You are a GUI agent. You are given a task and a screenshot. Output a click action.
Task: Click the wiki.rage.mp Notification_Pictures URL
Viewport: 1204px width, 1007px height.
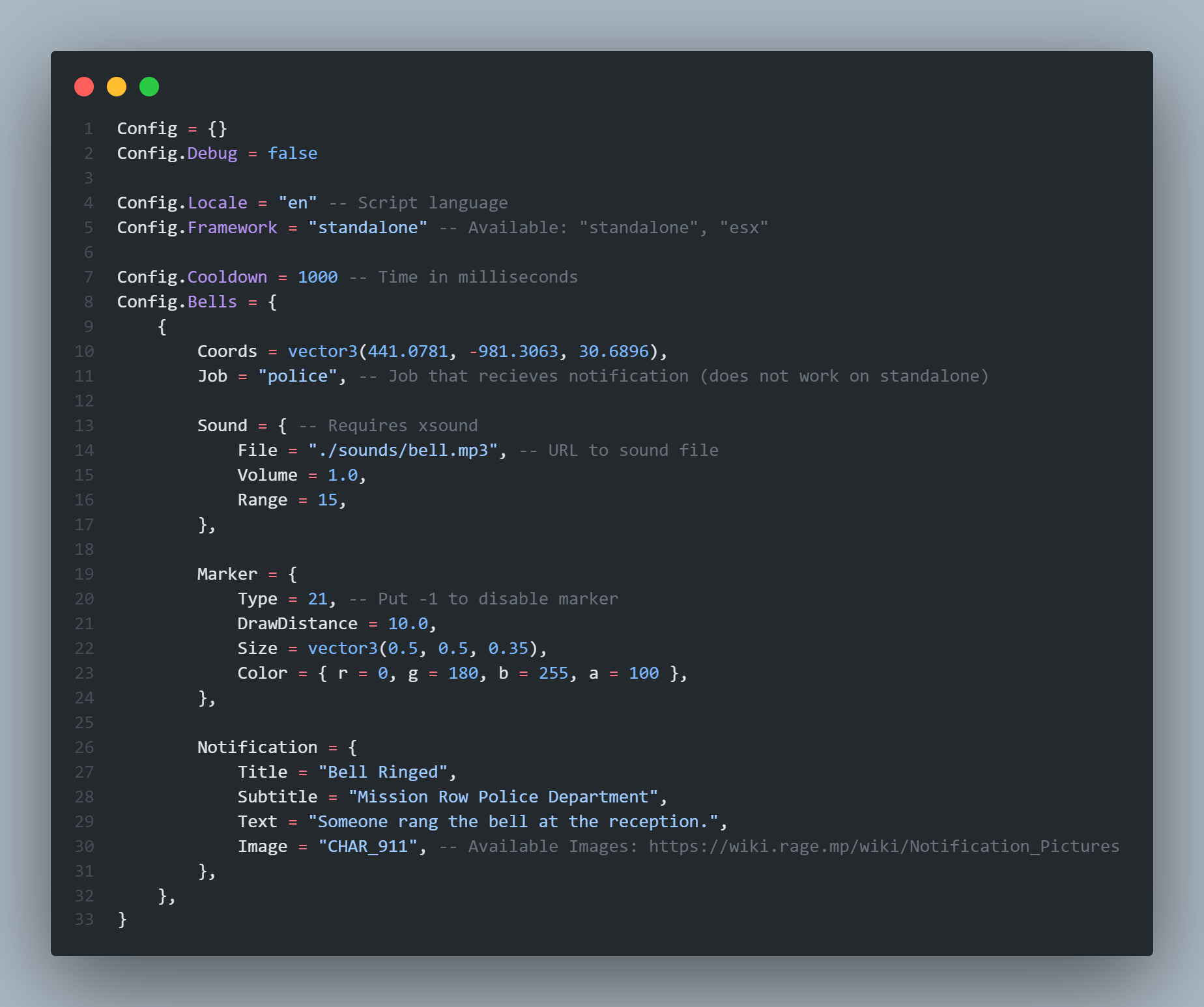[883, 846]
